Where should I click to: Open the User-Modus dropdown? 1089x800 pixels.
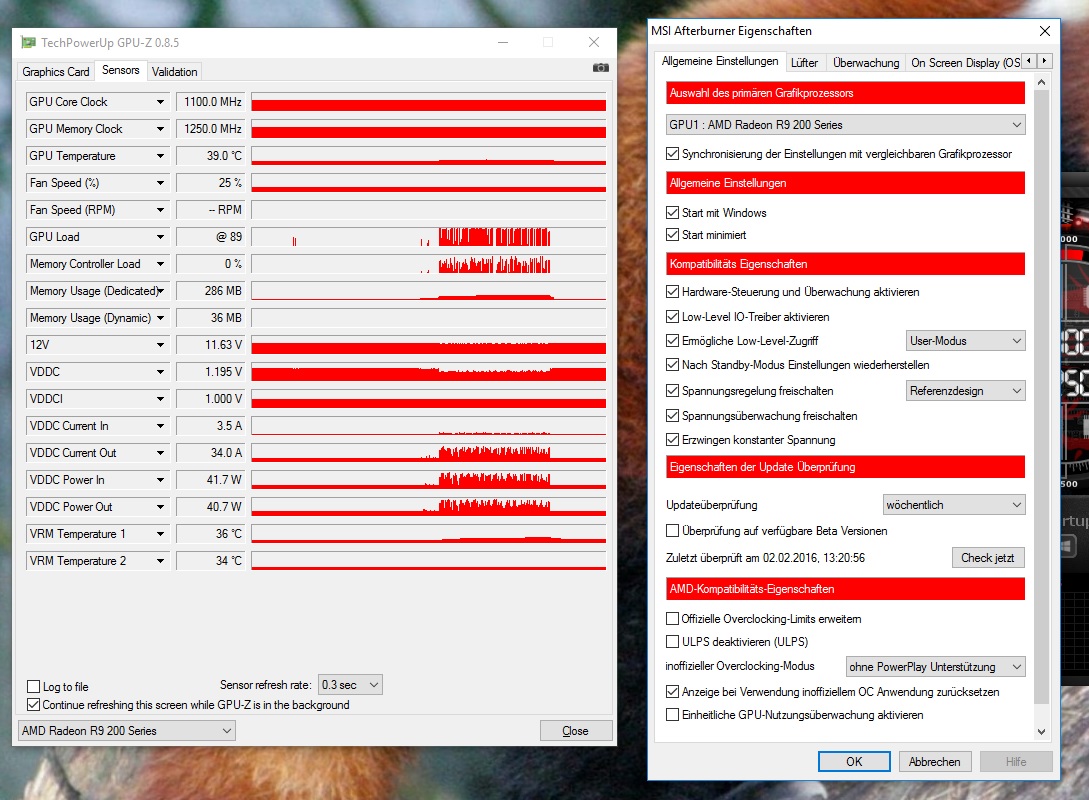pos(965,341)
